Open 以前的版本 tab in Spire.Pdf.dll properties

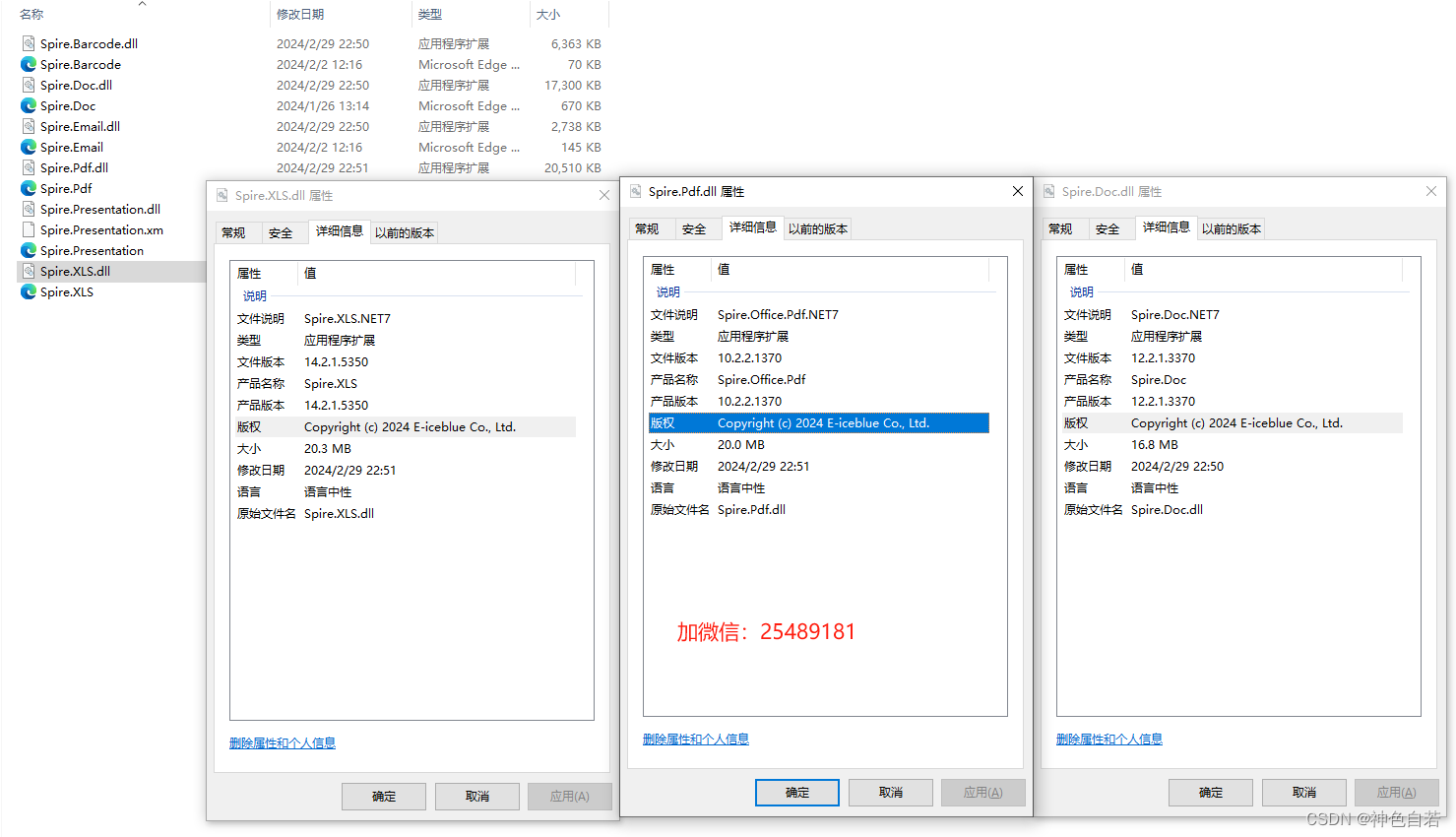818,229
